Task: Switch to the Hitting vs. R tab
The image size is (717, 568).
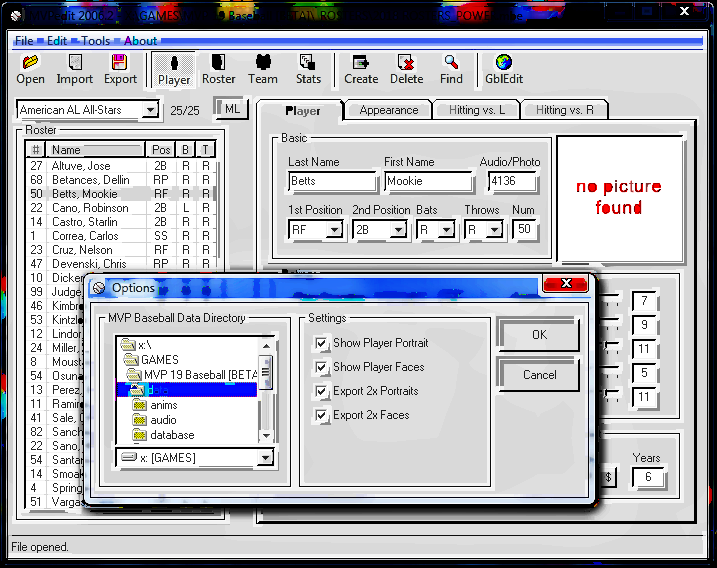Action: coord(565,110)
